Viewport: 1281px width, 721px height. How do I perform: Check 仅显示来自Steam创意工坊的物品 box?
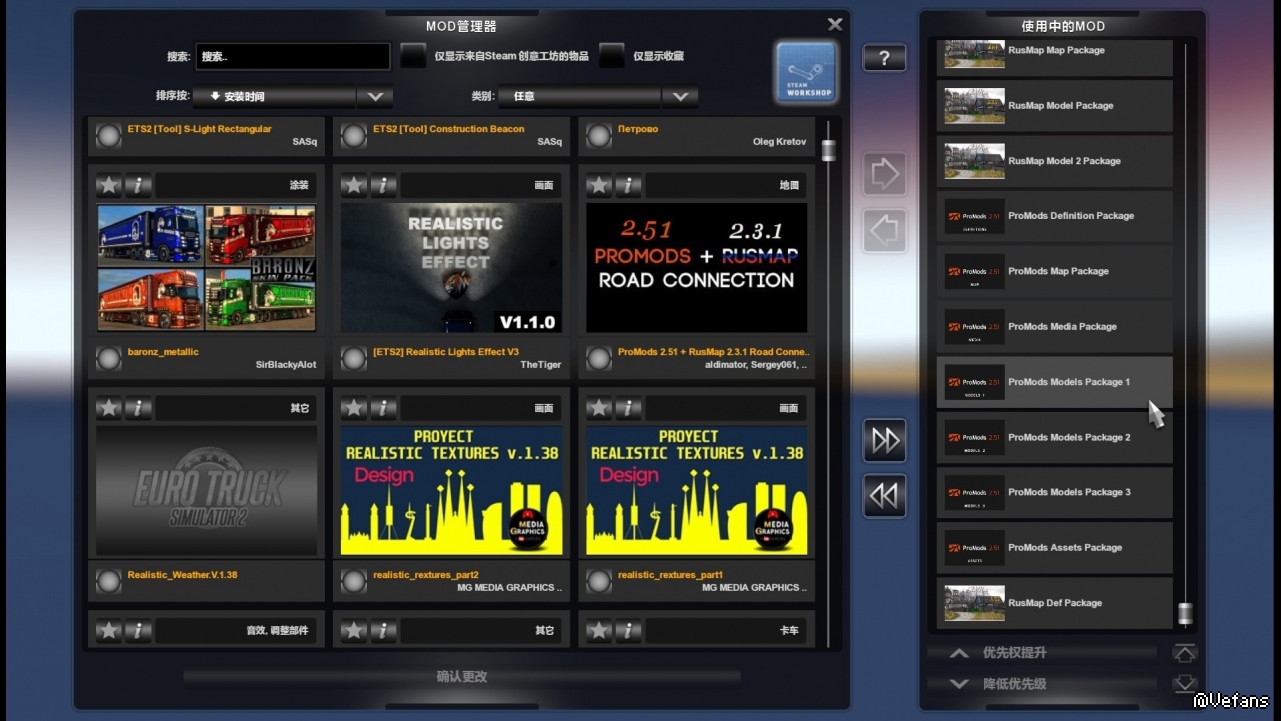pos(413,56)
